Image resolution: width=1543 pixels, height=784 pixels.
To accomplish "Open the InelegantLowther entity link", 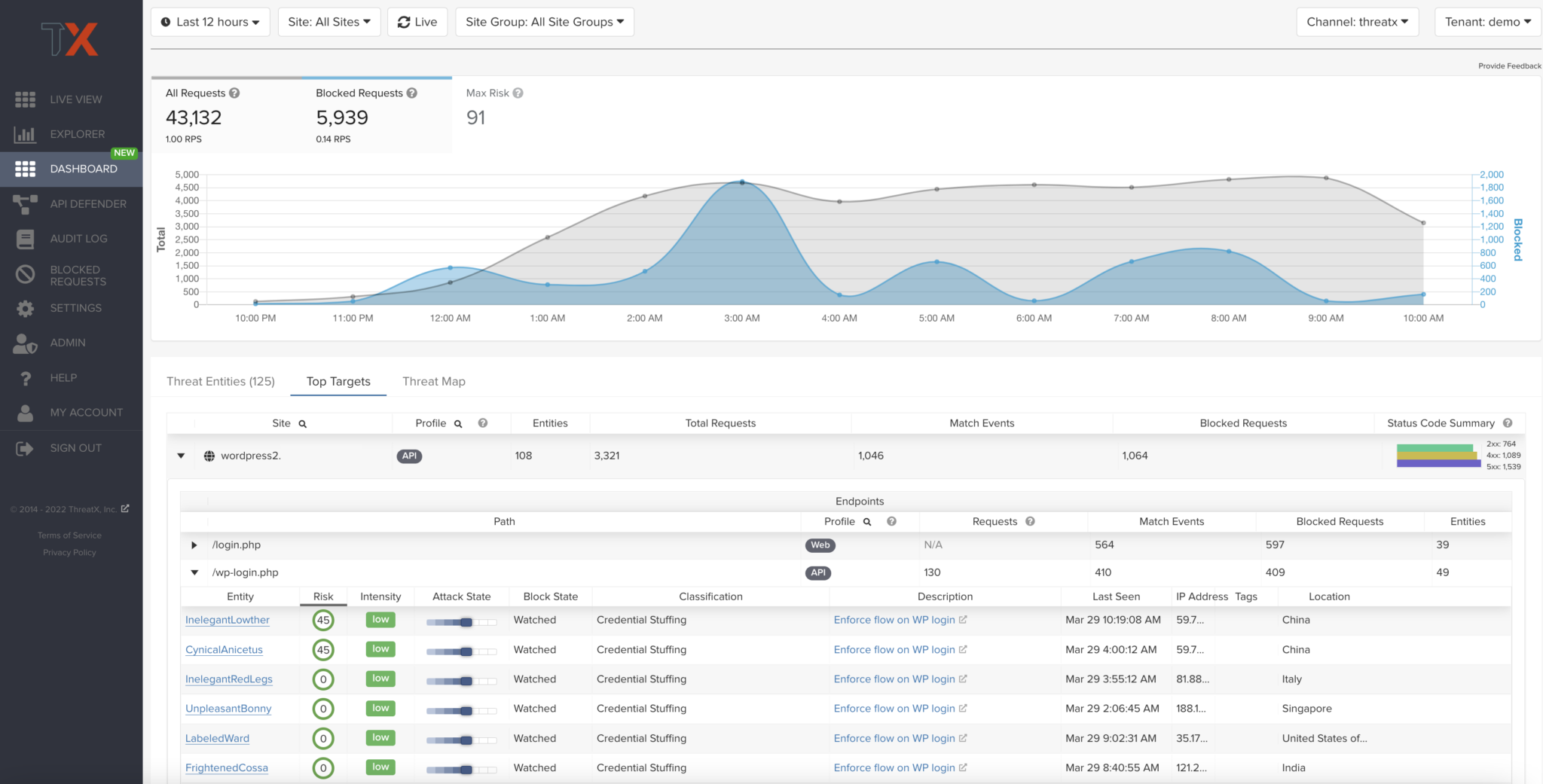I will click(x=228, y=620).
